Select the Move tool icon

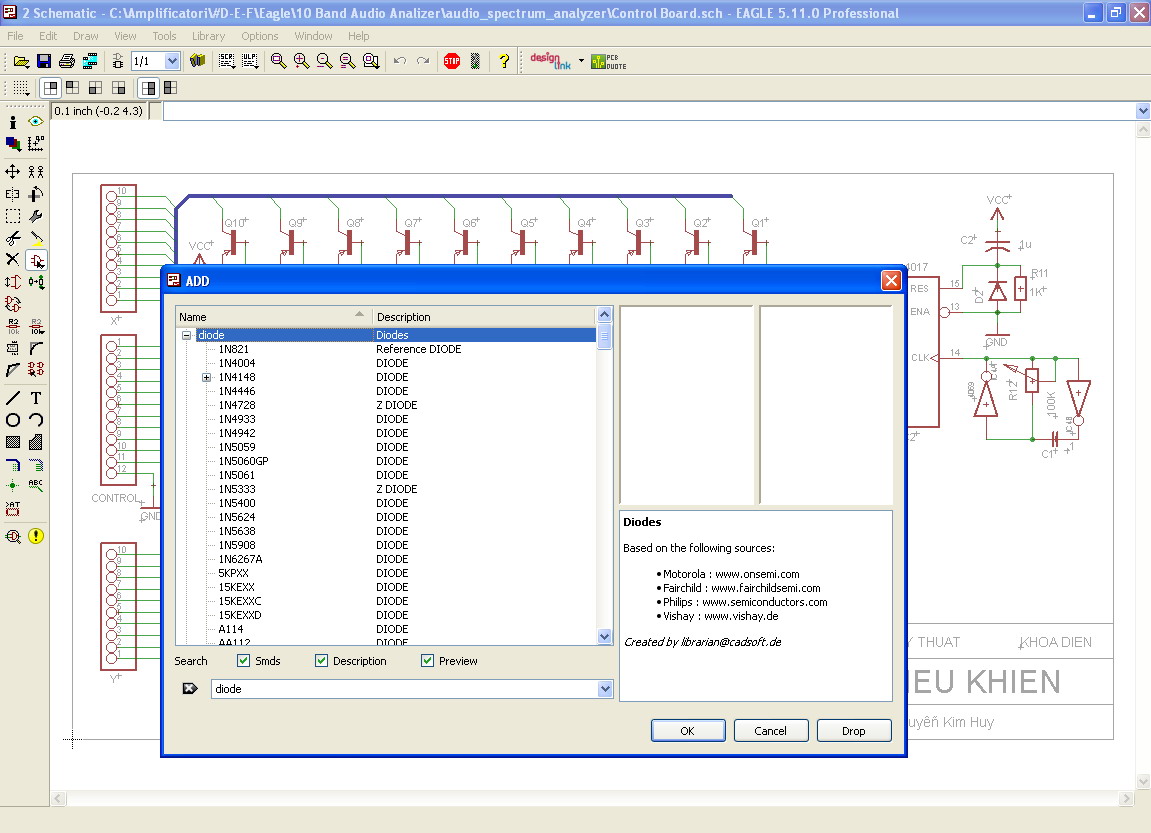click(13, 171)
